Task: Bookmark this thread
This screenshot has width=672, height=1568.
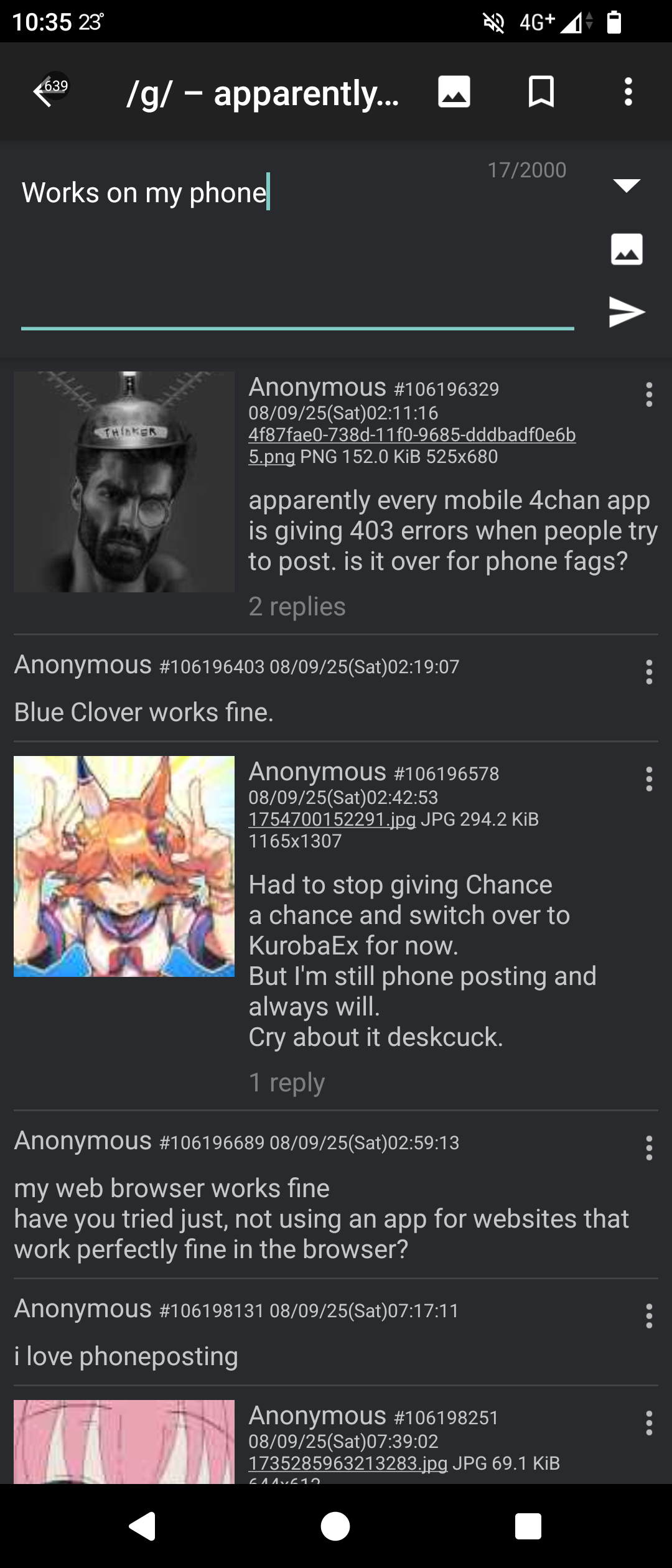Action: [x=541, y=92]
